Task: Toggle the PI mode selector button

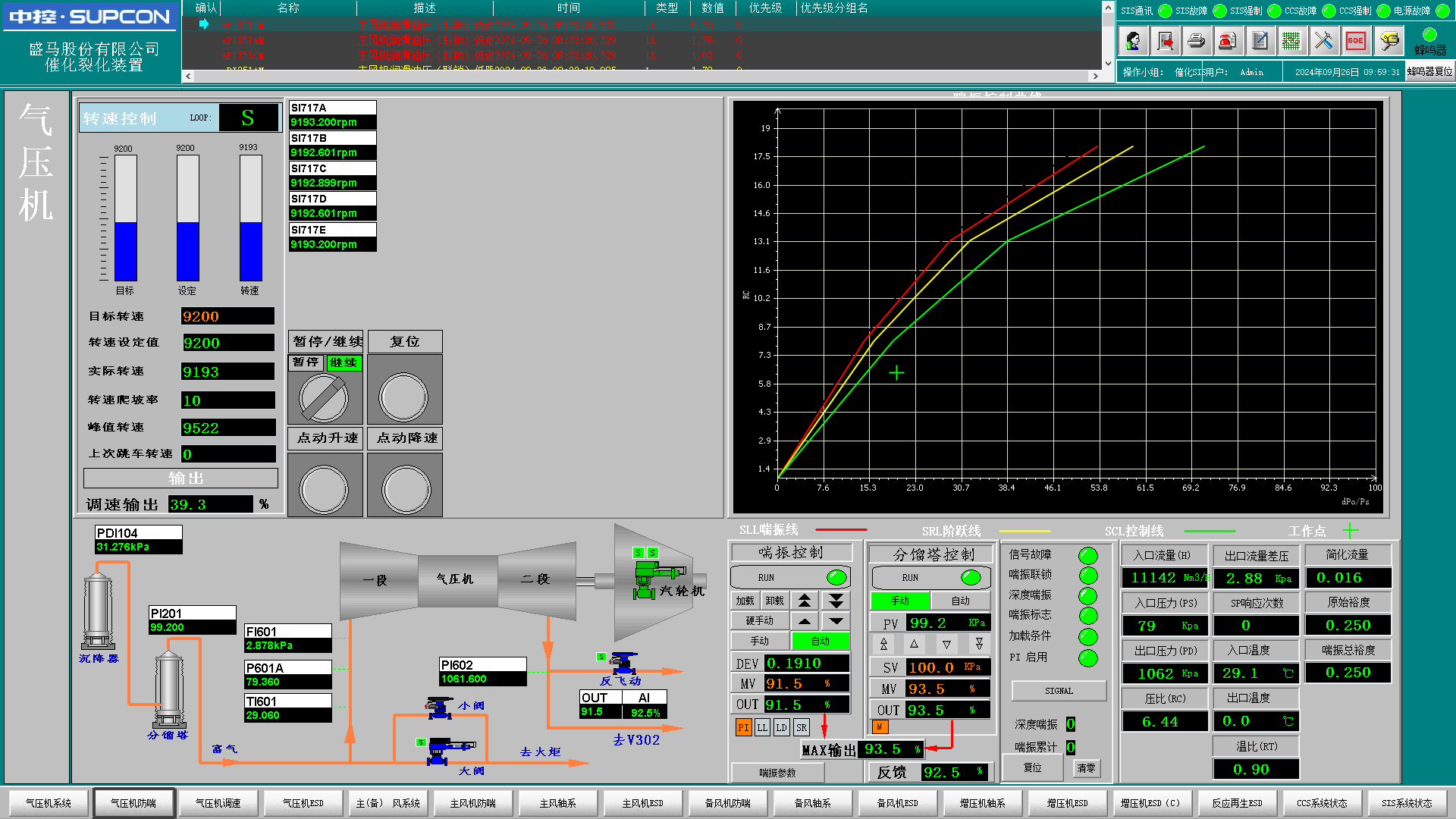Action: [743, 728]
